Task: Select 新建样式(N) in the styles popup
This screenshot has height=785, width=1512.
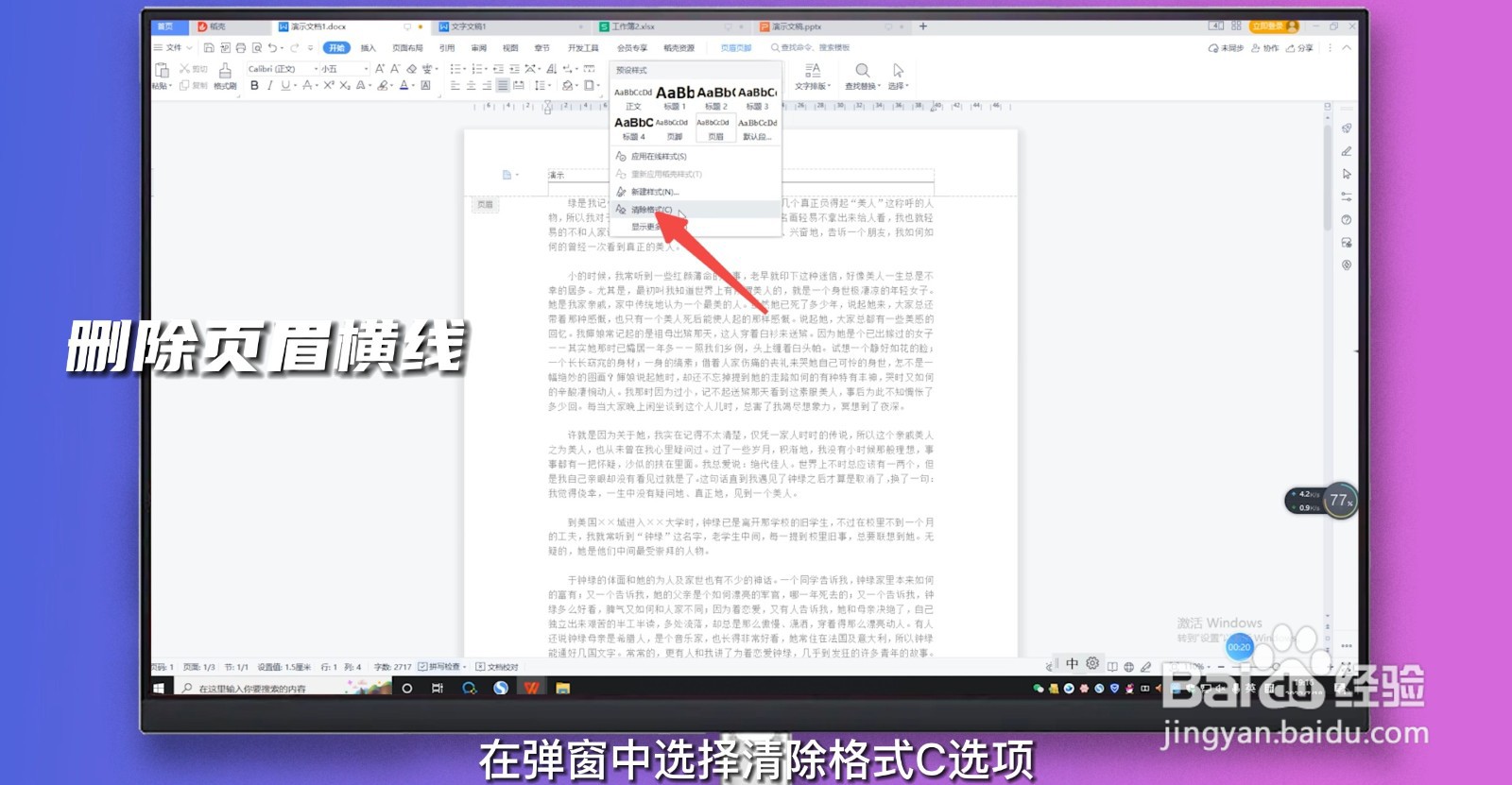Action: point(696,192)
